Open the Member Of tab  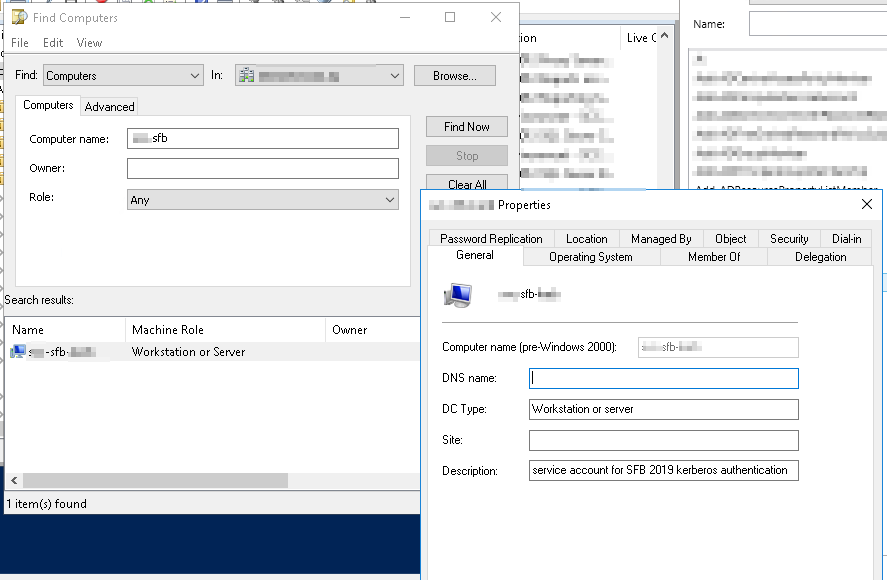(714, 257)
